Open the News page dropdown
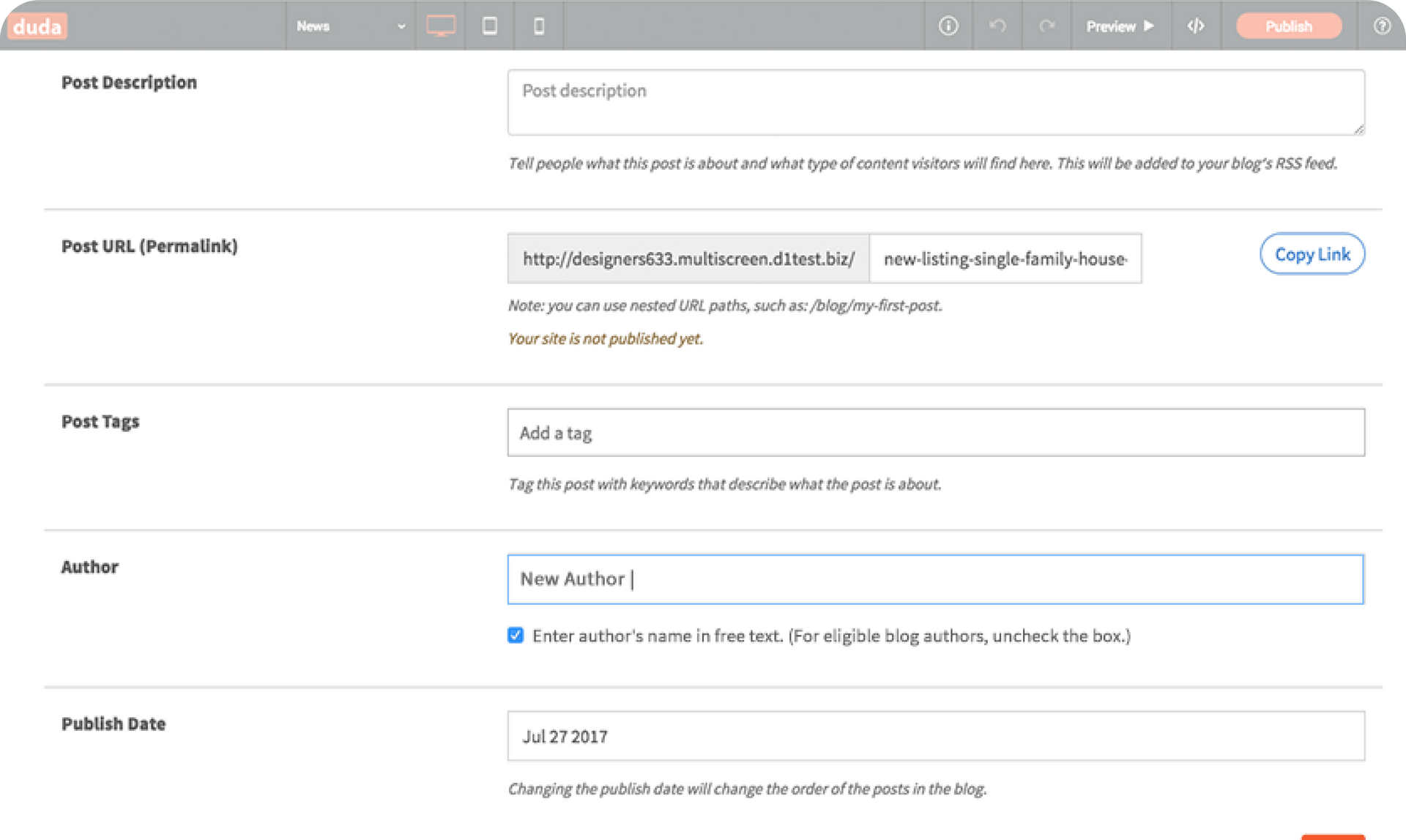This screenshot has width=1406, height=840. [x=350, y=26]
